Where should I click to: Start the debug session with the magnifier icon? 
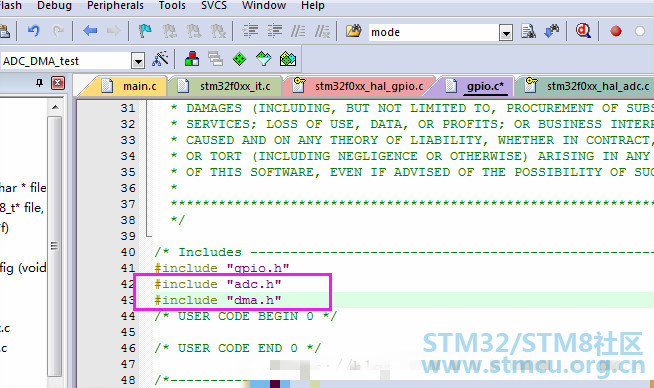tap(583, 31)
